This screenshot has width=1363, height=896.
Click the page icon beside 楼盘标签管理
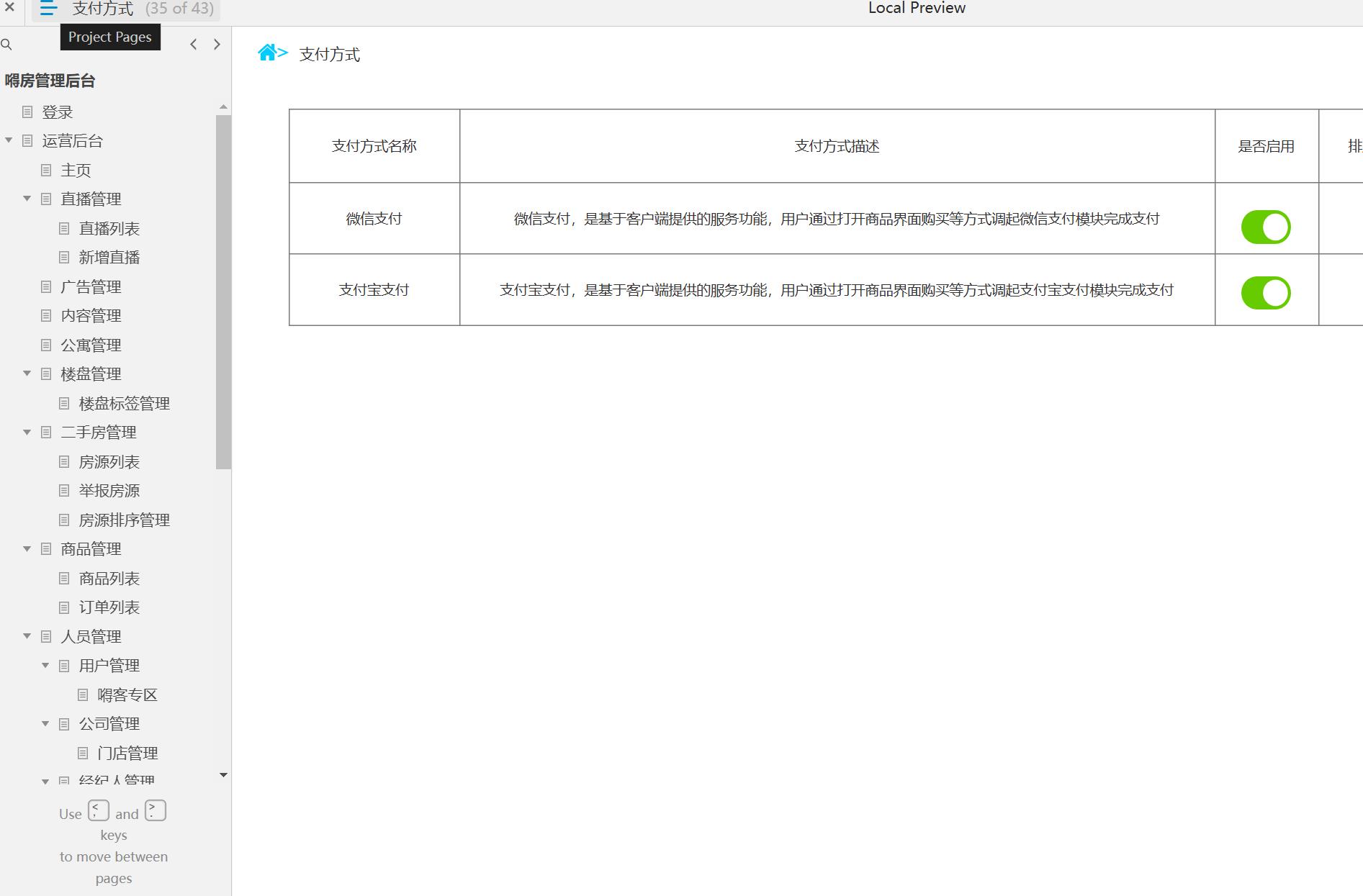point(64,403)
